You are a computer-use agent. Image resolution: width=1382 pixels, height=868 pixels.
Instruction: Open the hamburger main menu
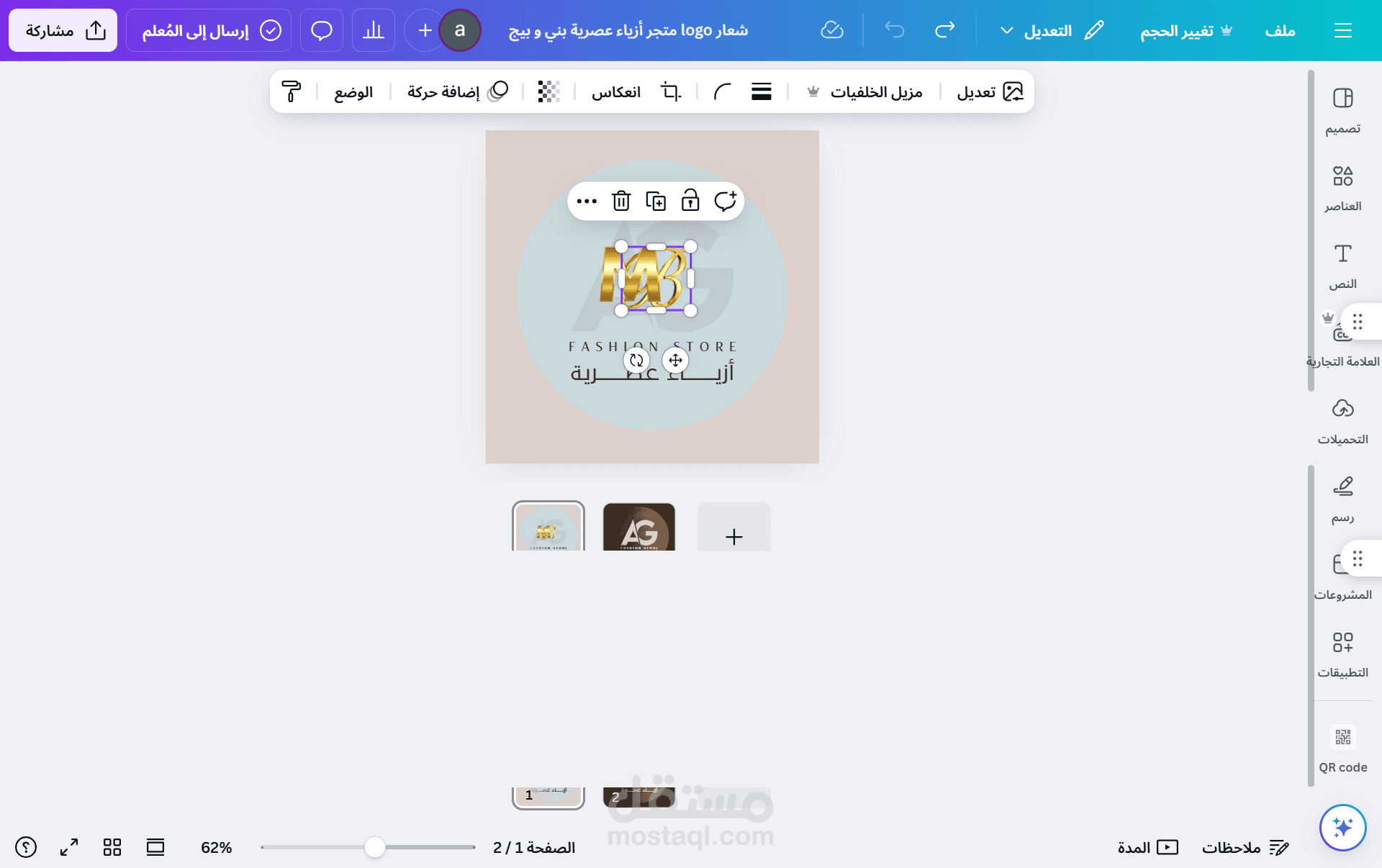(x=1342, y=30)
